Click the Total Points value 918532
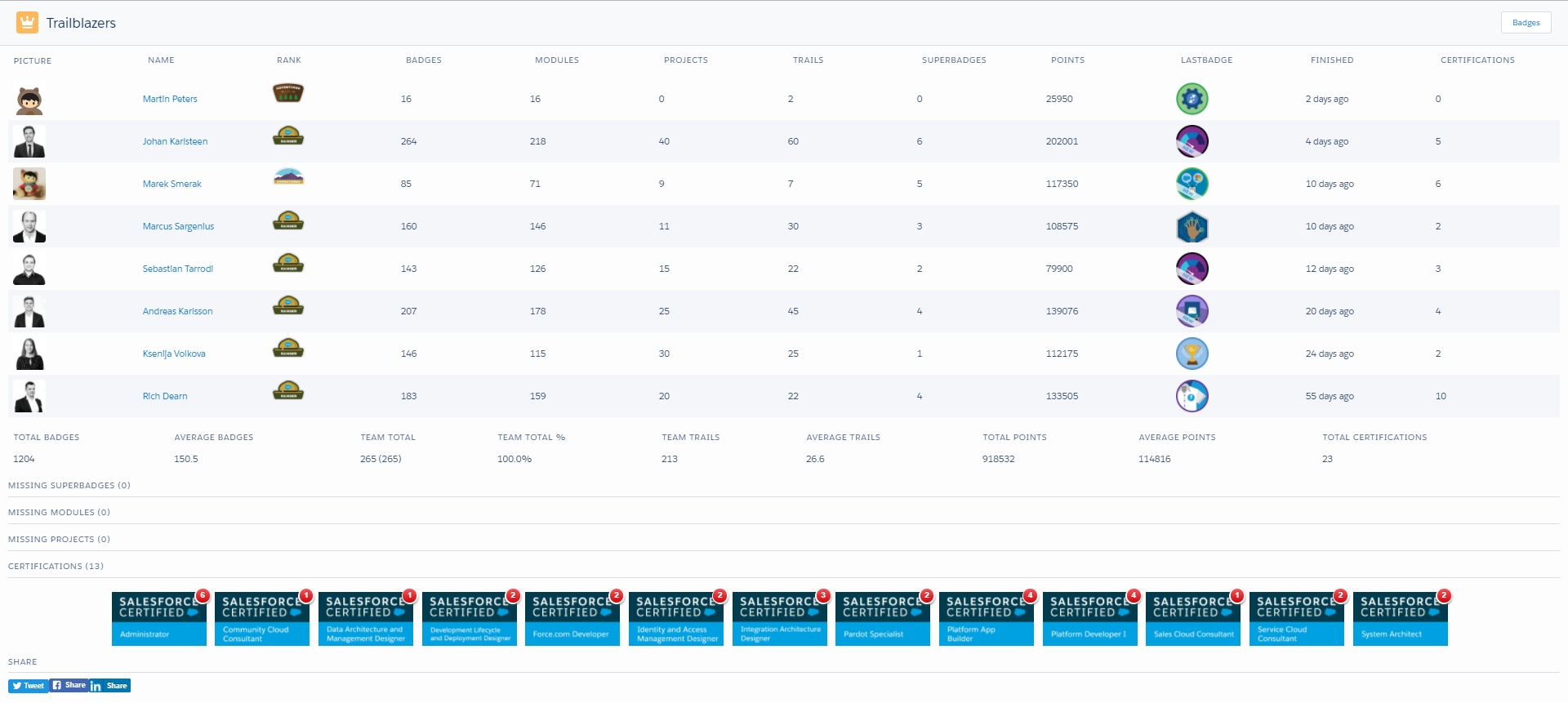The width and height of the screenshot is (1568, 703). [998, 459]
